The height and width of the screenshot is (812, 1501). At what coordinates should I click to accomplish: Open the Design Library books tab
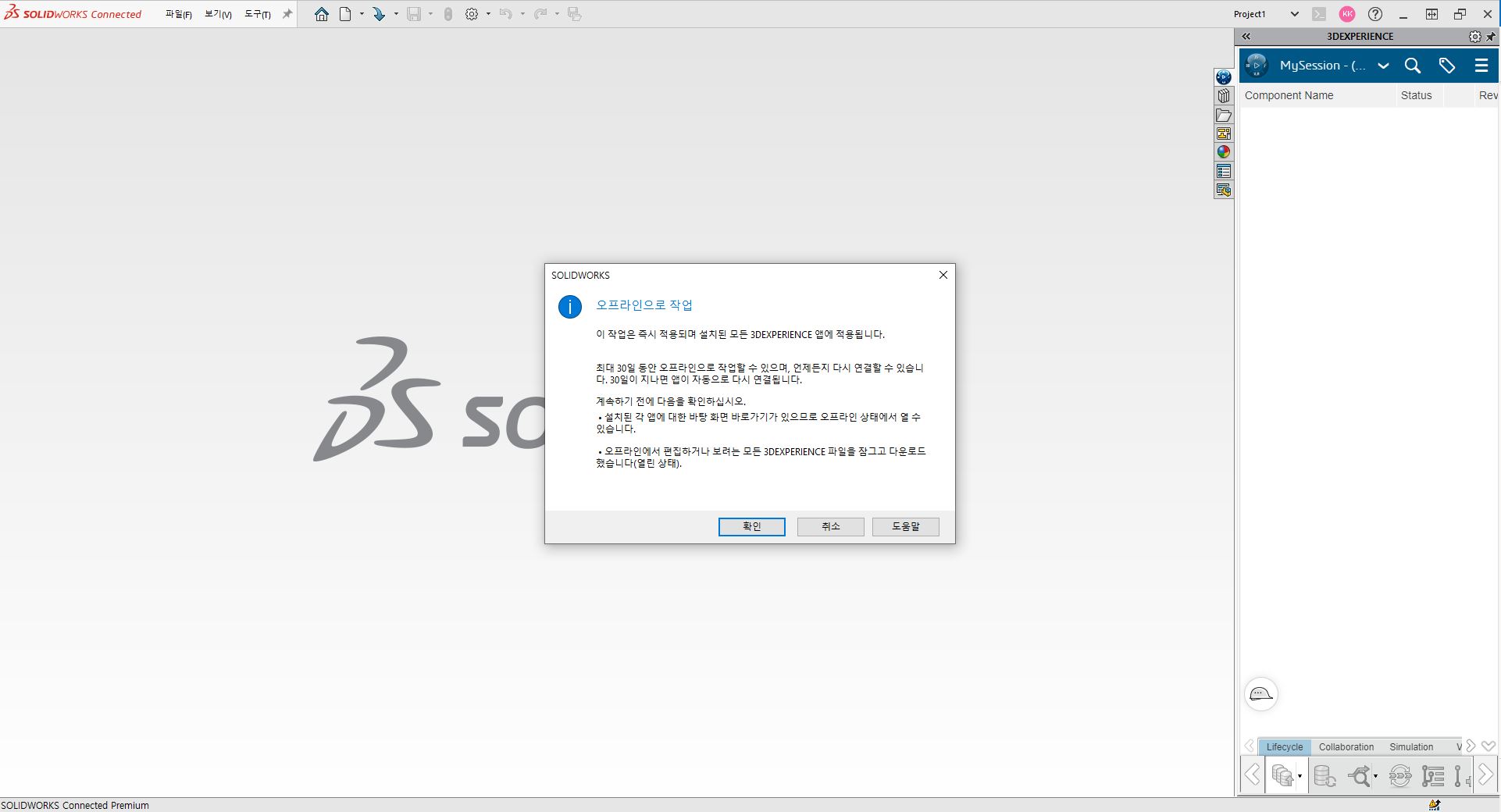1224,96
